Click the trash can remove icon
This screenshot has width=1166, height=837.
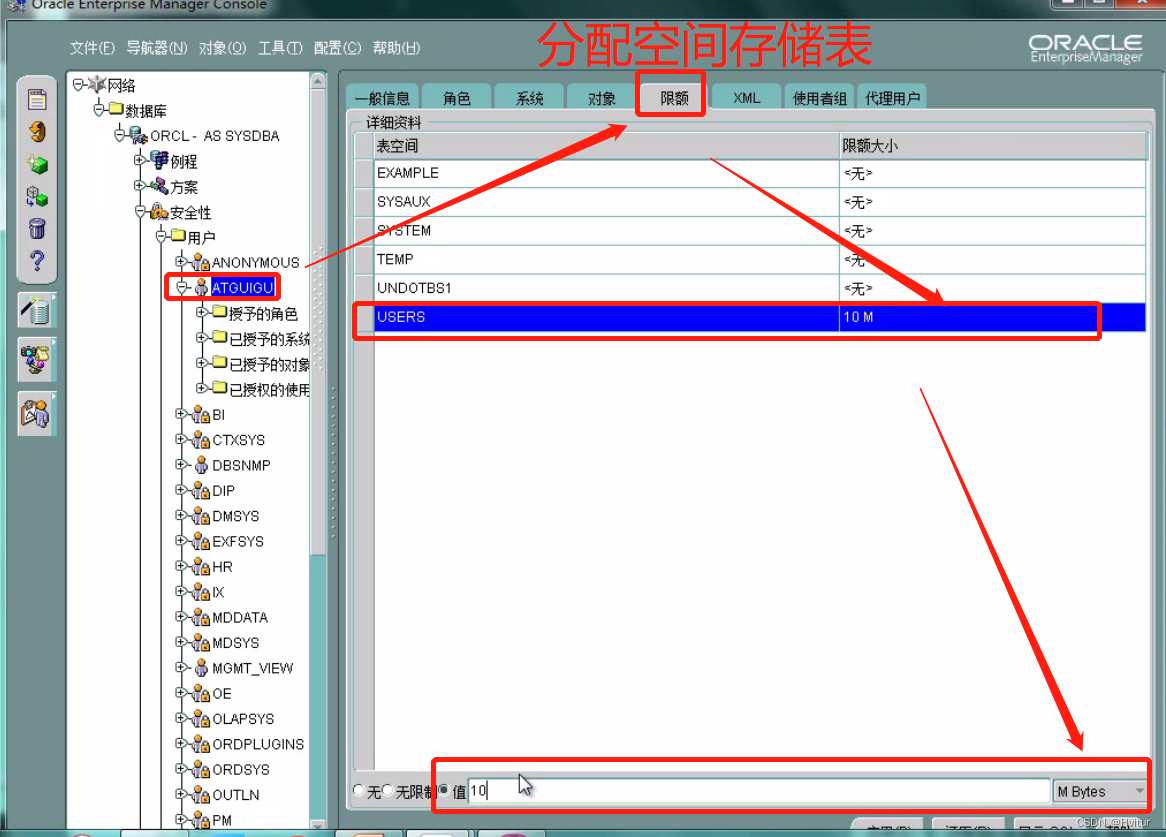coord(36,228)
